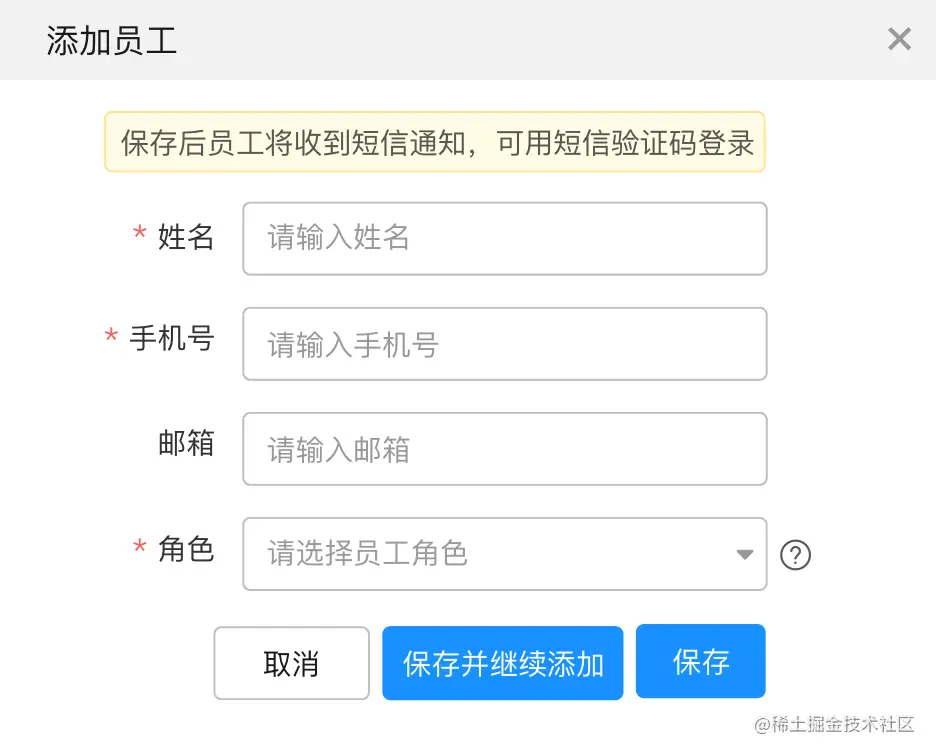Click the 保存并继续添加 button
936x756 pixels.
coord(502,663)
